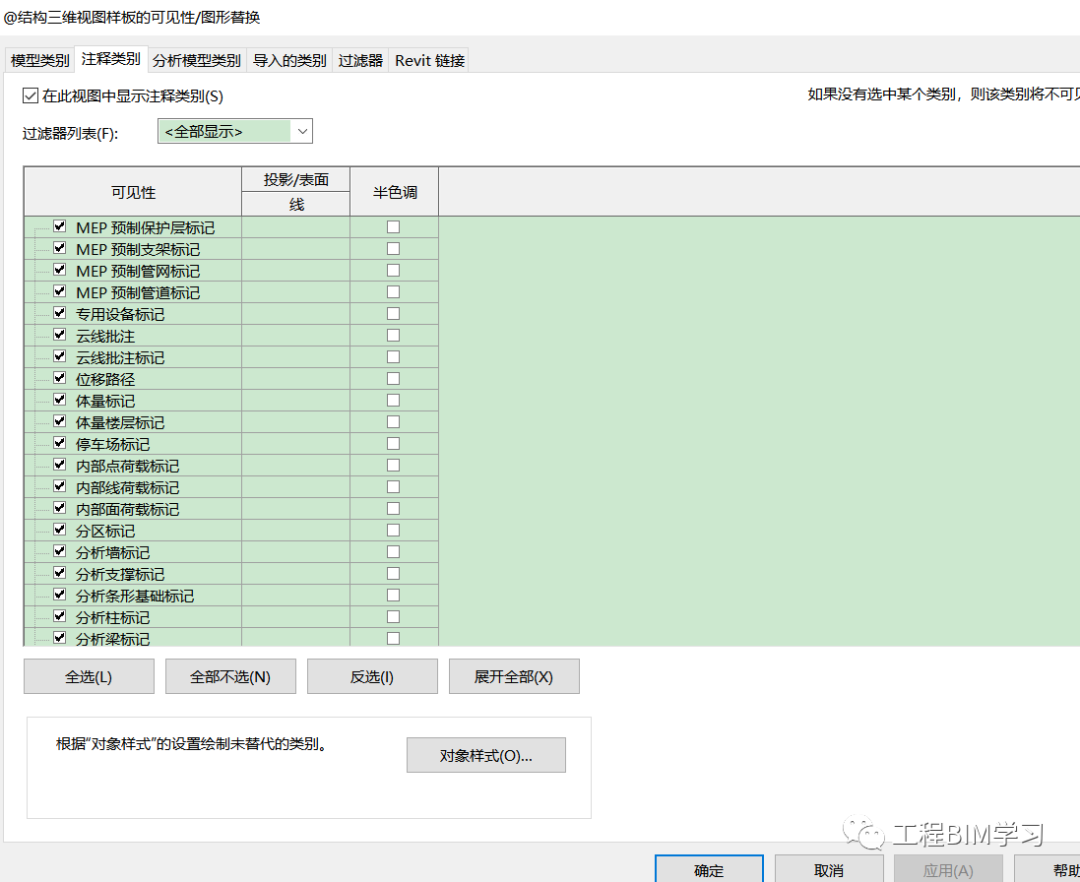Screen dimensions: 1080x882
Task: Toggle visibility of 位移路径
Action: click(59, 378)
